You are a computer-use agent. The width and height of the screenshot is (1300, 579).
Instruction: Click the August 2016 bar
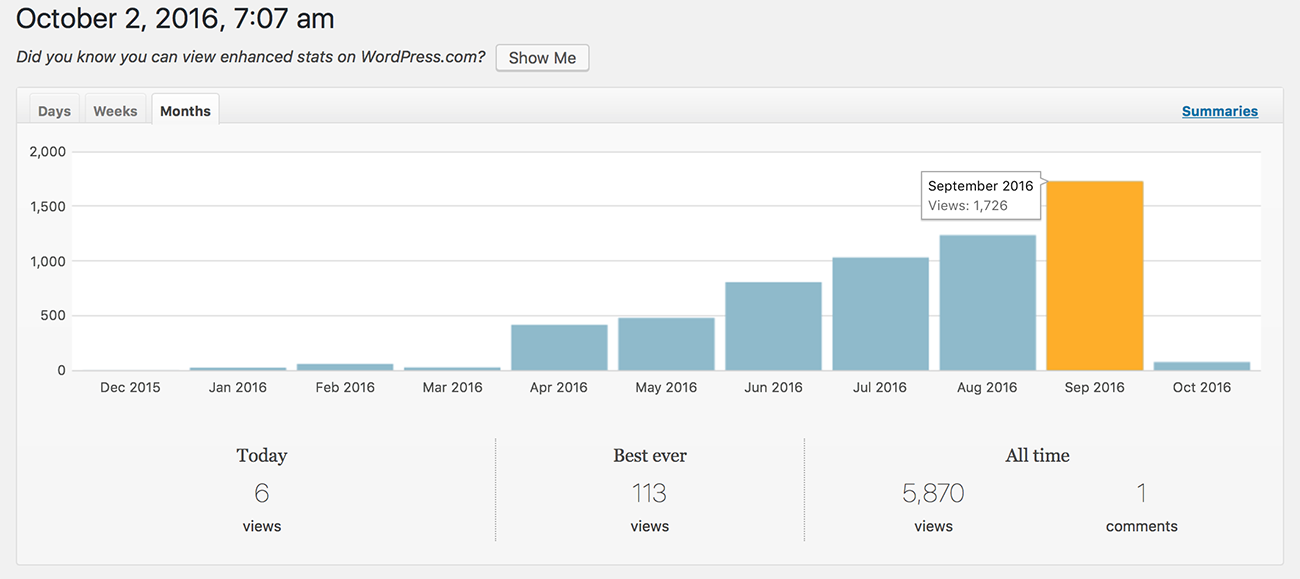pos(987,303)
